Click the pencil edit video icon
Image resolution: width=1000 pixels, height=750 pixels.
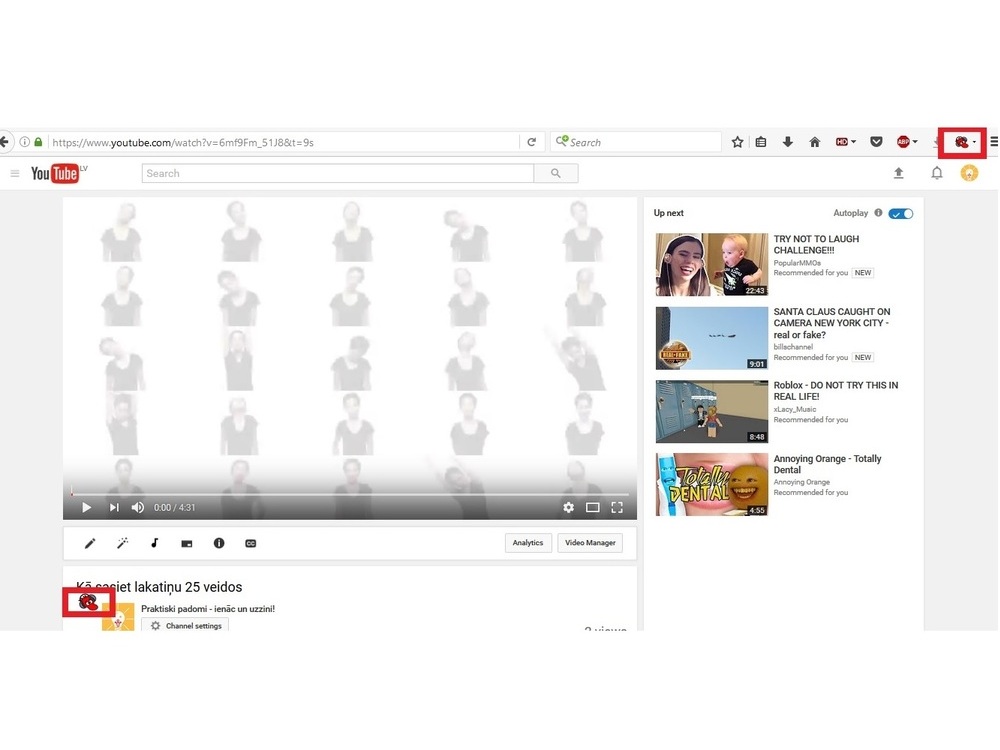[90, 543]
